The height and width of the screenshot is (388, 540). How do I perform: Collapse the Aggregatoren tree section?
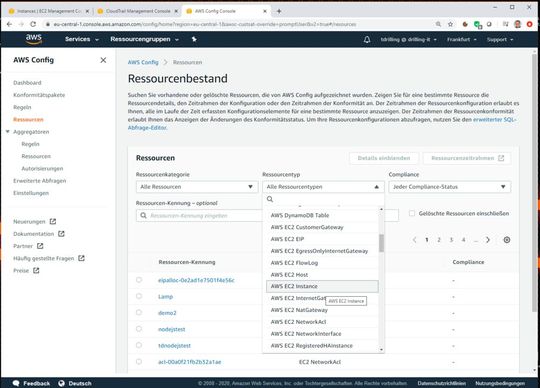coord(8,132)
